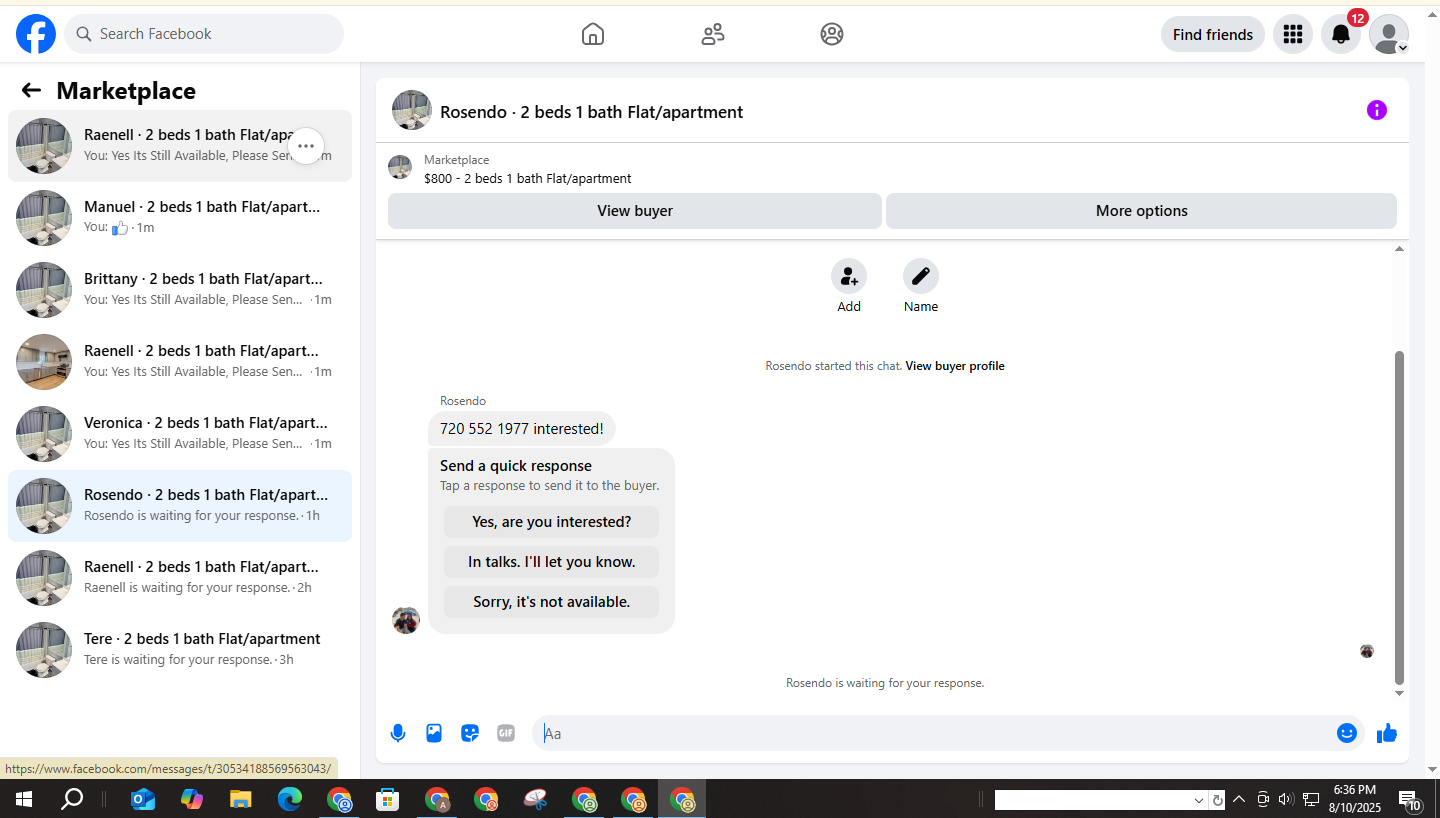
Task: Open the Home feed icon
Action: 593,34
